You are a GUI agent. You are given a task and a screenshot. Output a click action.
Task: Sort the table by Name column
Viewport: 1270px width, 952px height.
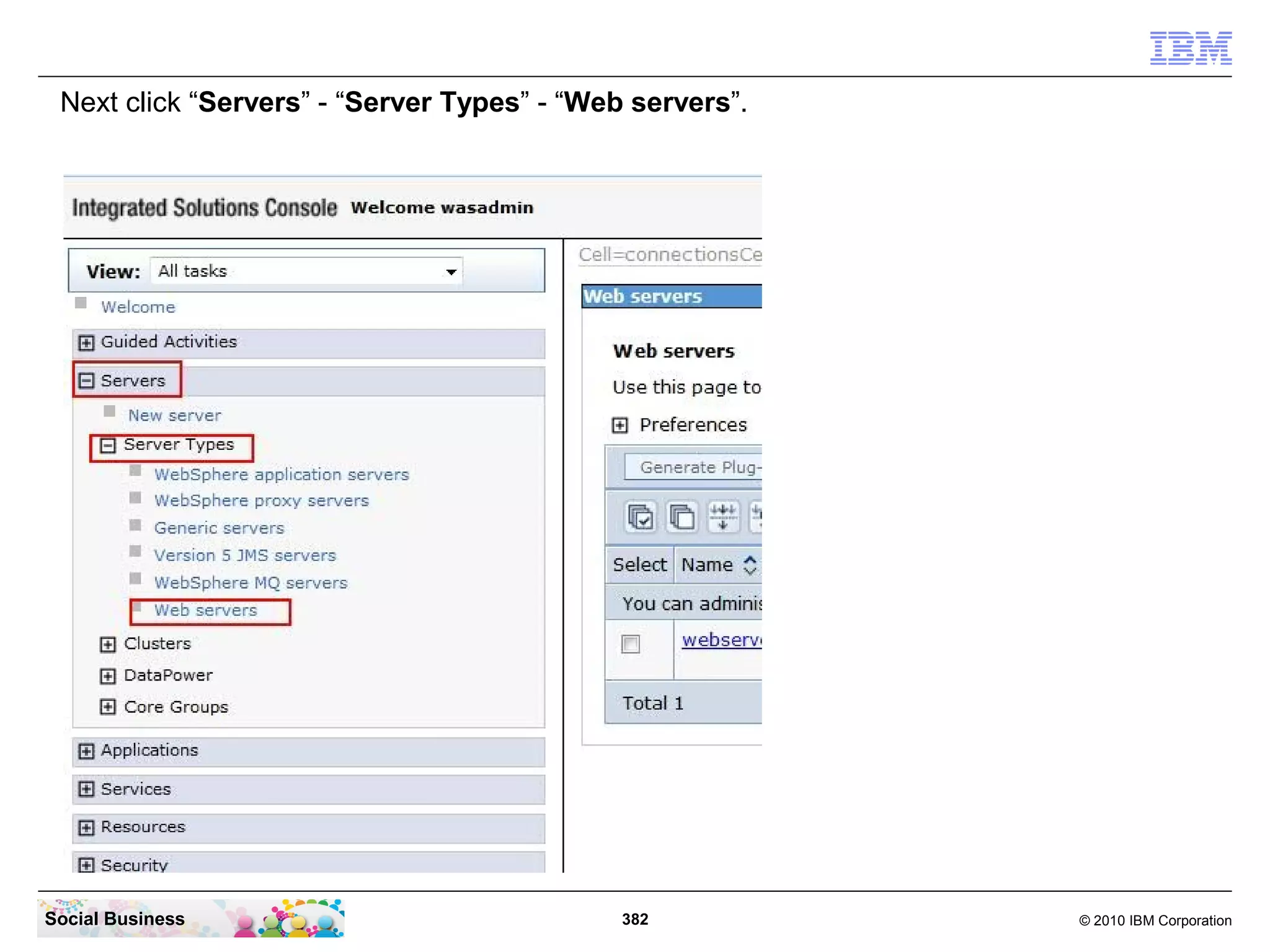coord(750,565)
